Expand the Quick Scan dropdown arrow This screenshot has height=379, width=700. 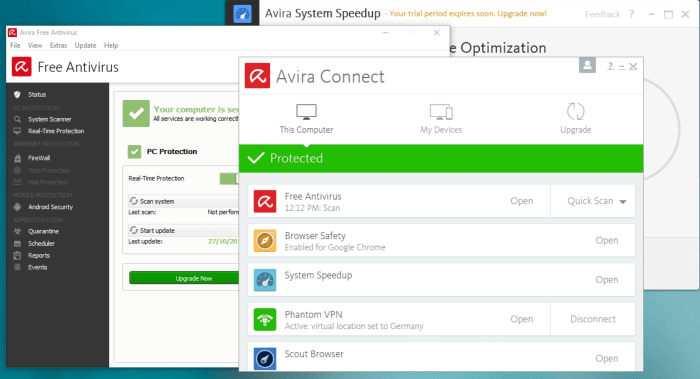623,202
